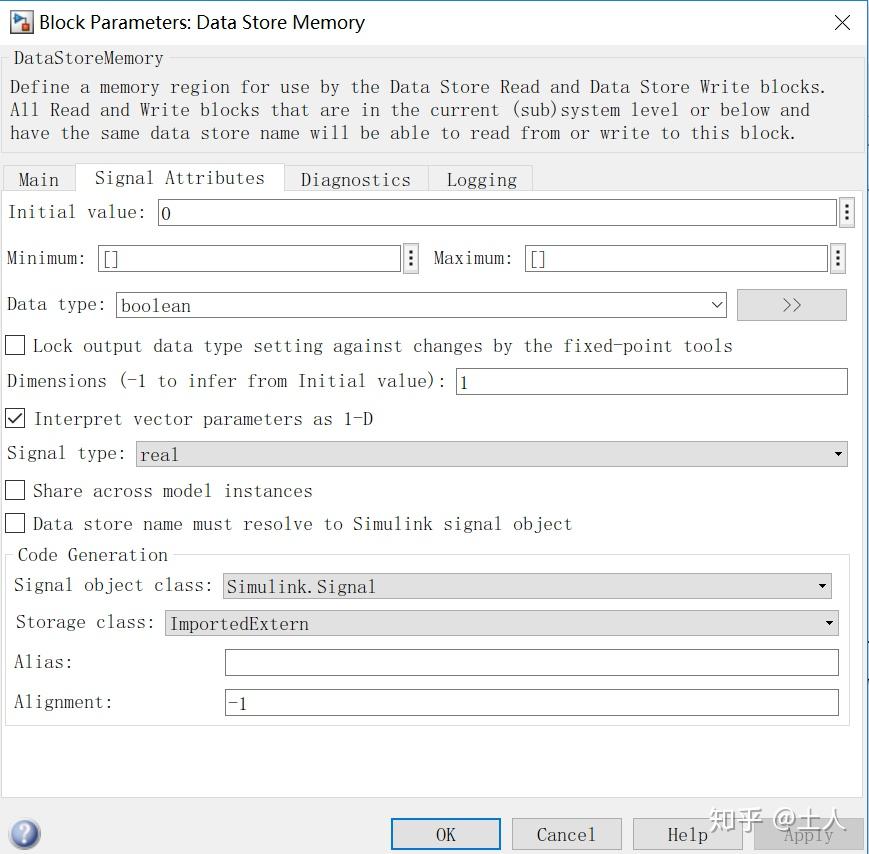The image size is (869, 854).
Task: Switch to the Diagnostics tab
Action: coord(355,179)
